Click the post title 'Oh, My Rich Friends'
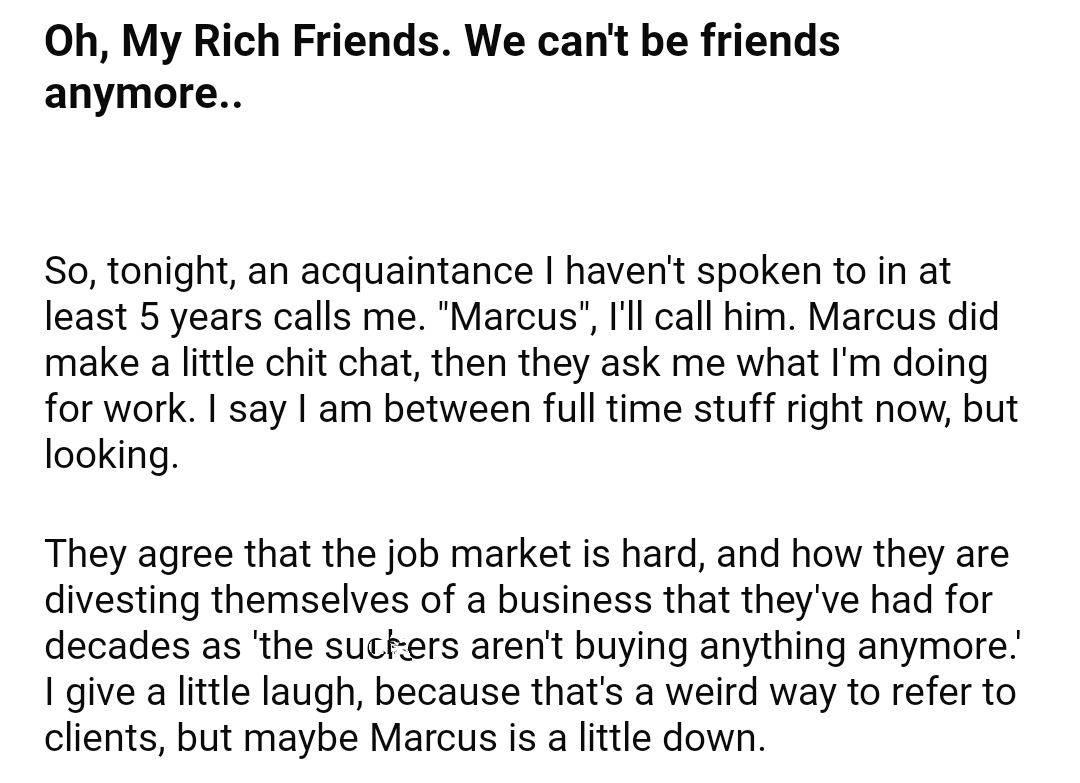Image resolution: width=1080 pixels, height=783 pixels. pyautogui.click(x=242, y=41)
